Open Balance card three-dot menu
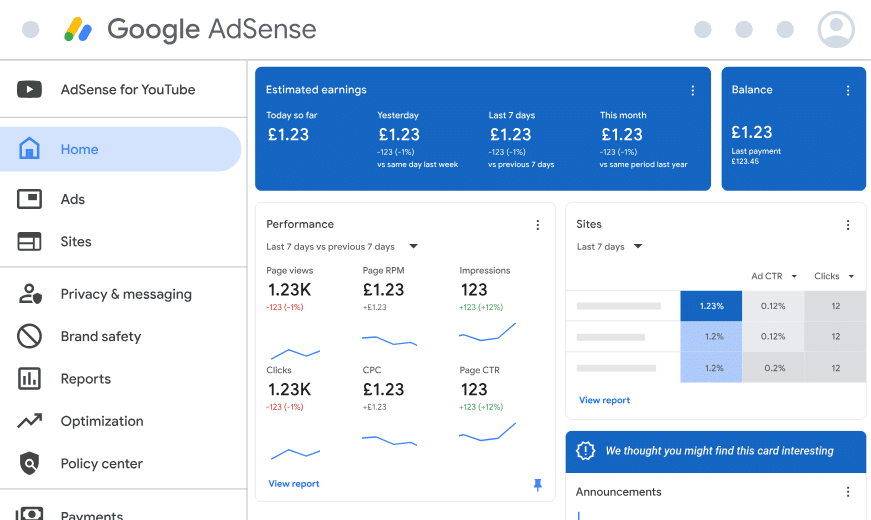 point(848,91)
